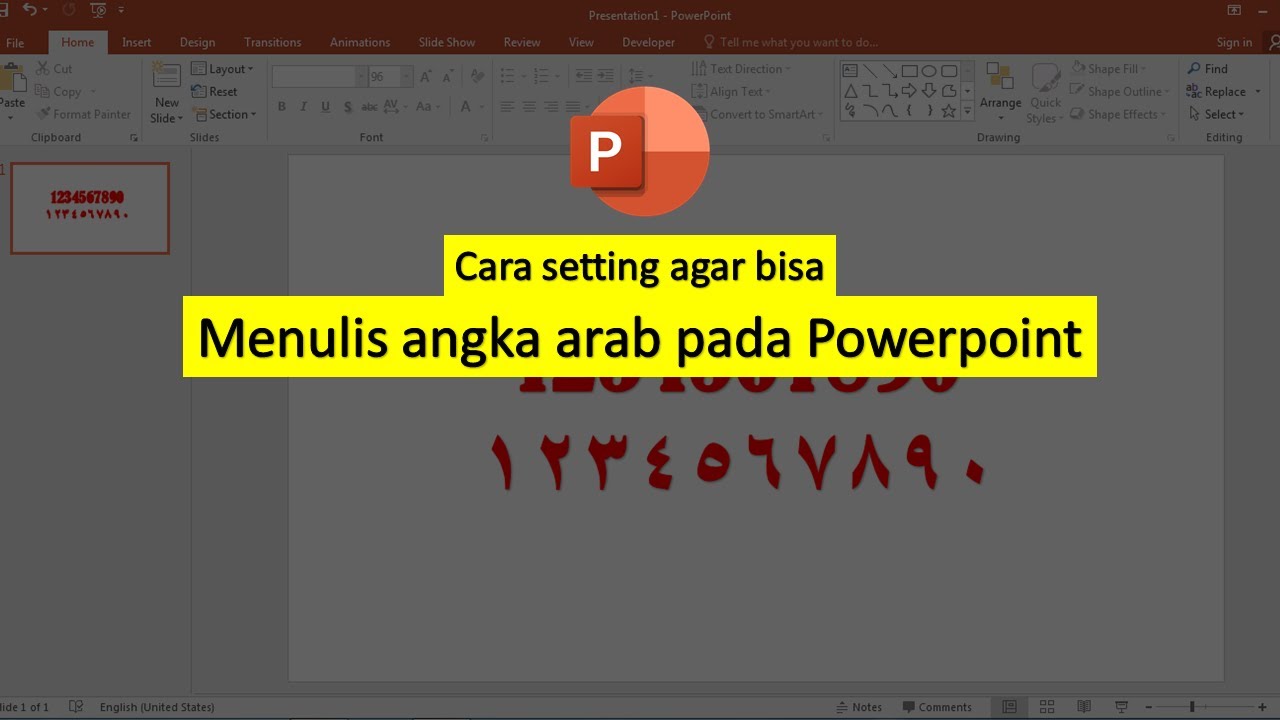Click Increase Font Size icon

pos(426,77)
